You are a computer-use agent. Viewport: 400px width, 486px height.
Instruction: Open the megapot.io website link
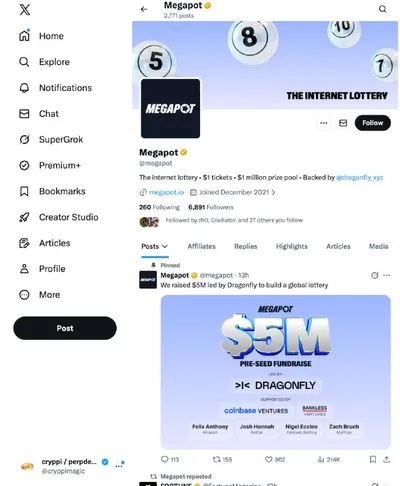coord(166,192)
